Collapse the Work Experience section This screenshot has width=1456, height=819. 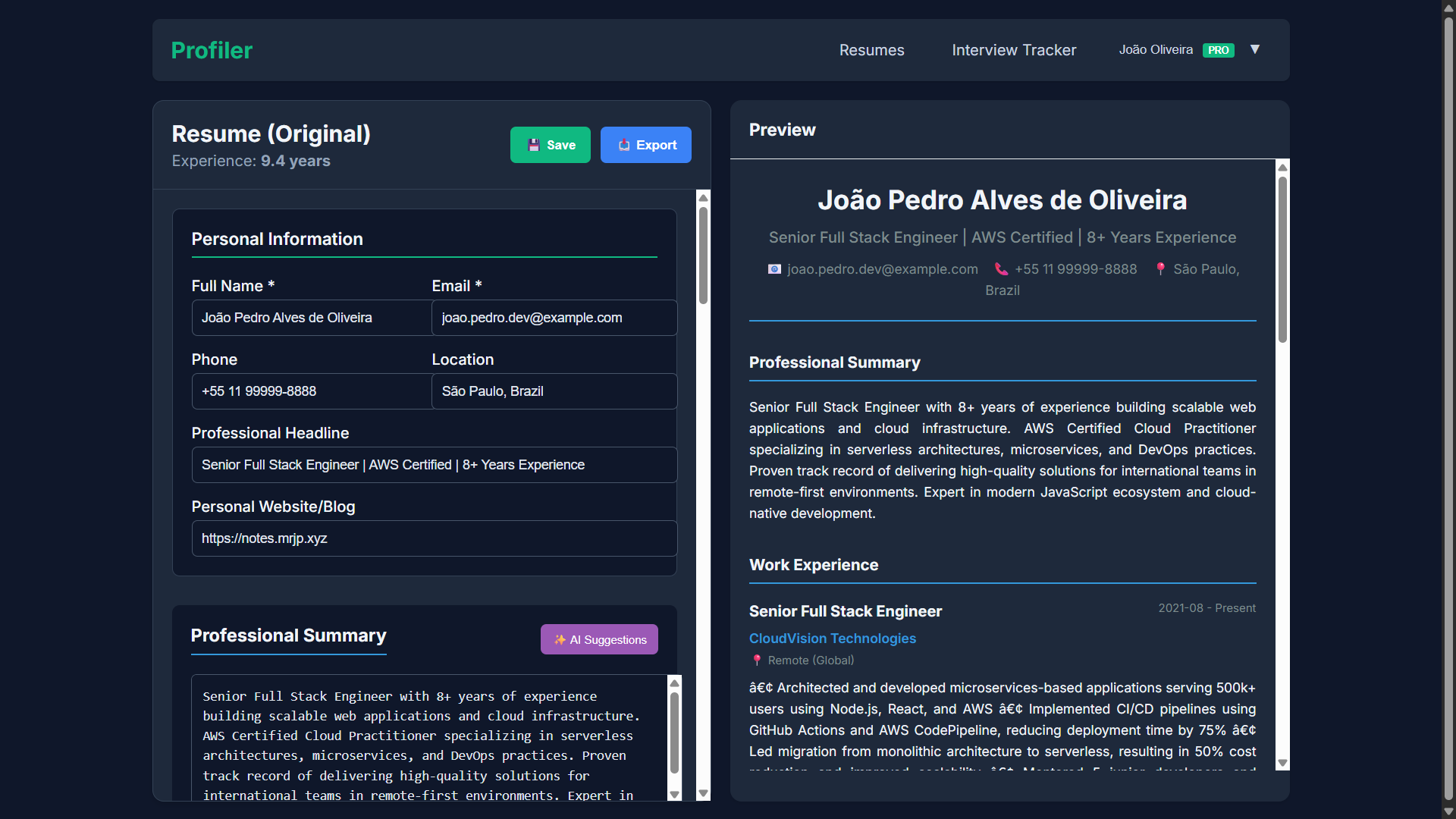pyautogui.click(x=813, y=565)
